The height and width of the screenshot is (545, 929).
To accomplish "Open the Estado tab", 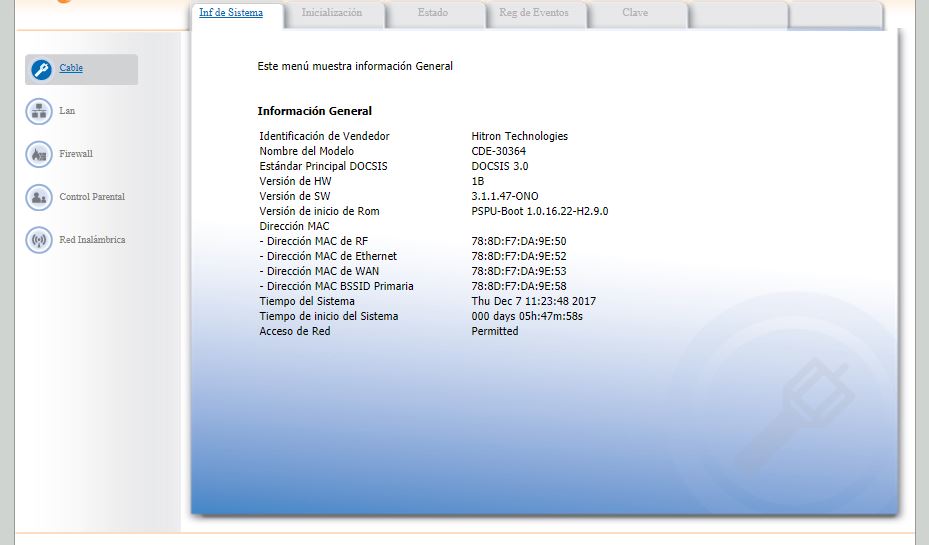I will tap(432, 13).
